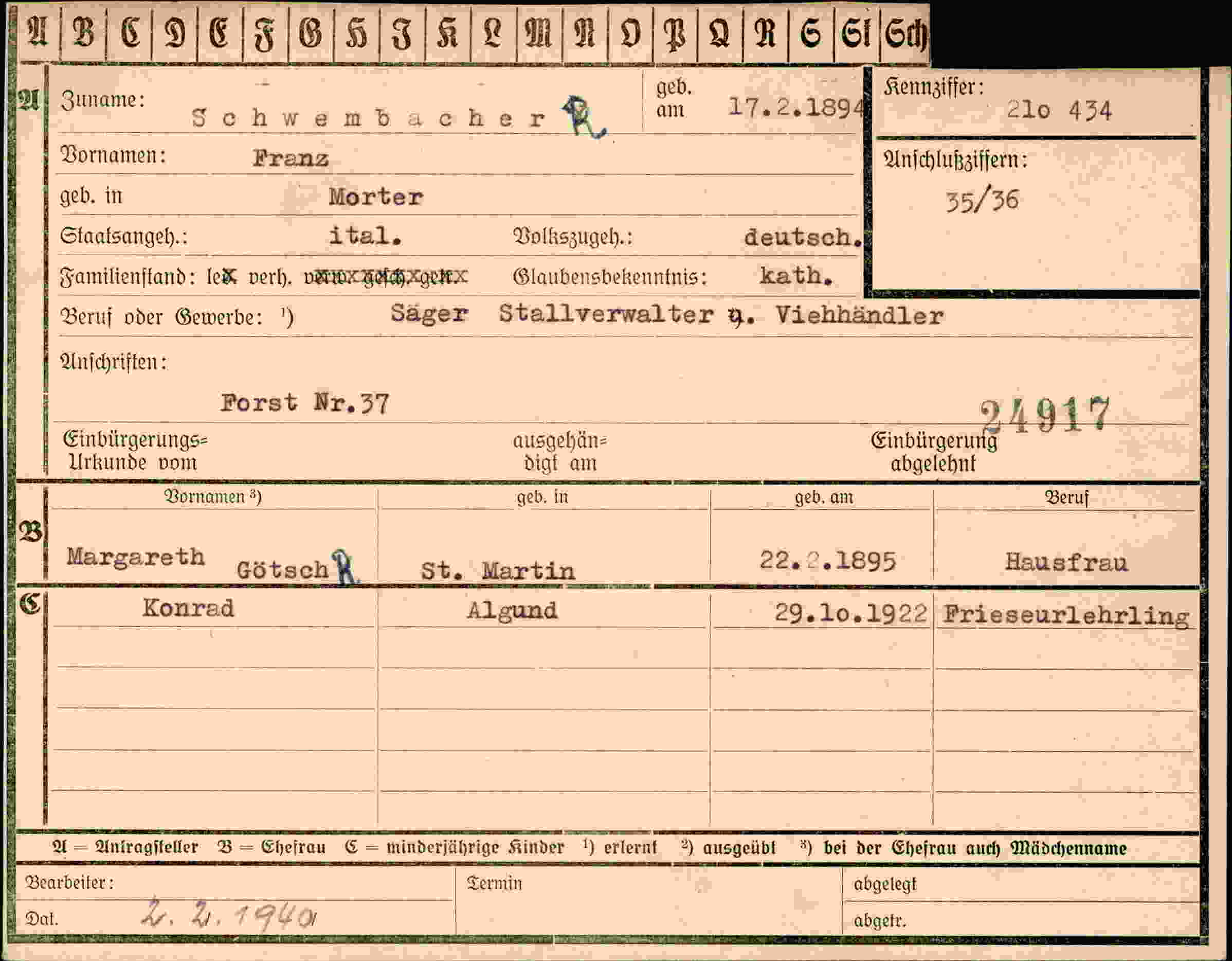Click the occupation 'Stallverwalter'
The width and height of the screenshot is (1232, 961).
606,314
